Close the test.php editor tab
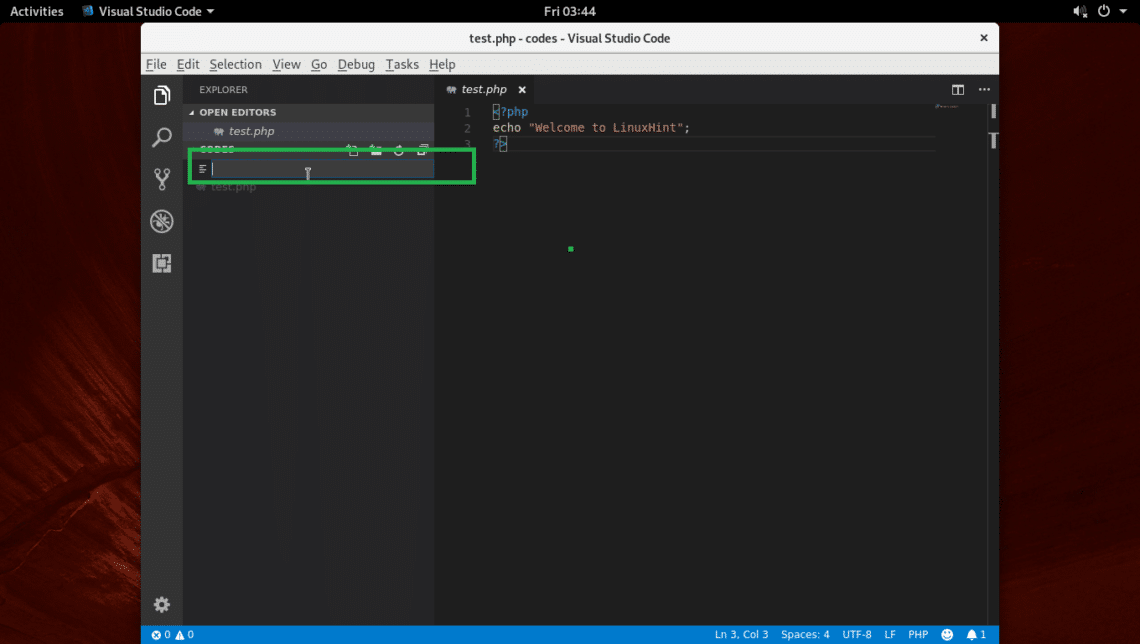This screenshot has width=1140, height=644. (x=522, y=90)
